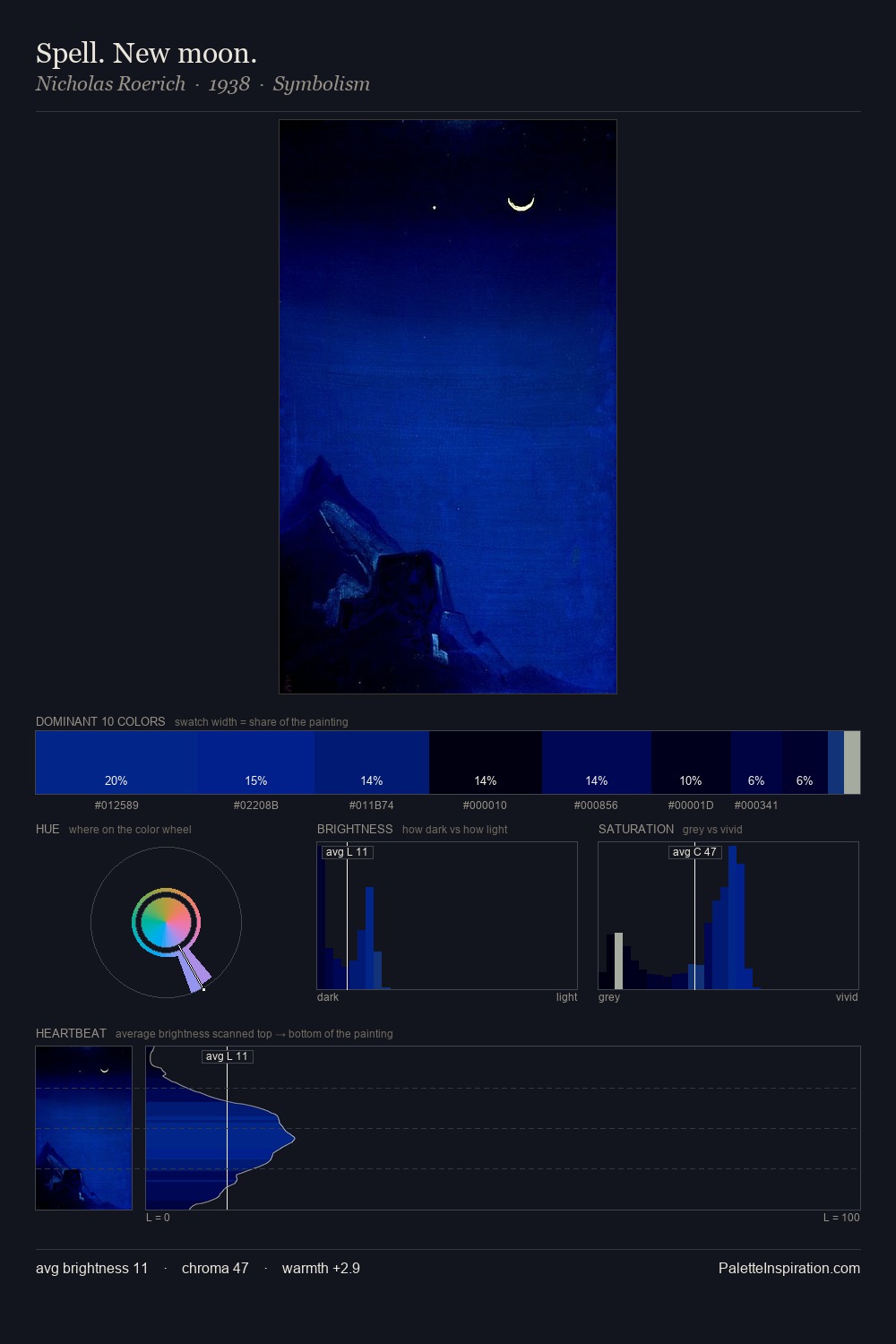Click the SATURATION section heading

(x=636, y=830)
